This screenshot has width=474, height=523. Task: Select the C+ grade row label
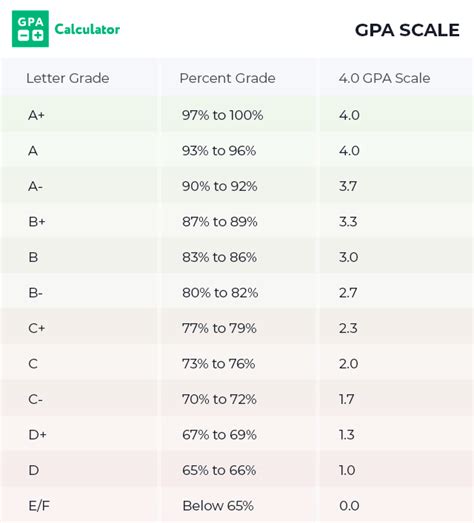click(x=37, y=329)
